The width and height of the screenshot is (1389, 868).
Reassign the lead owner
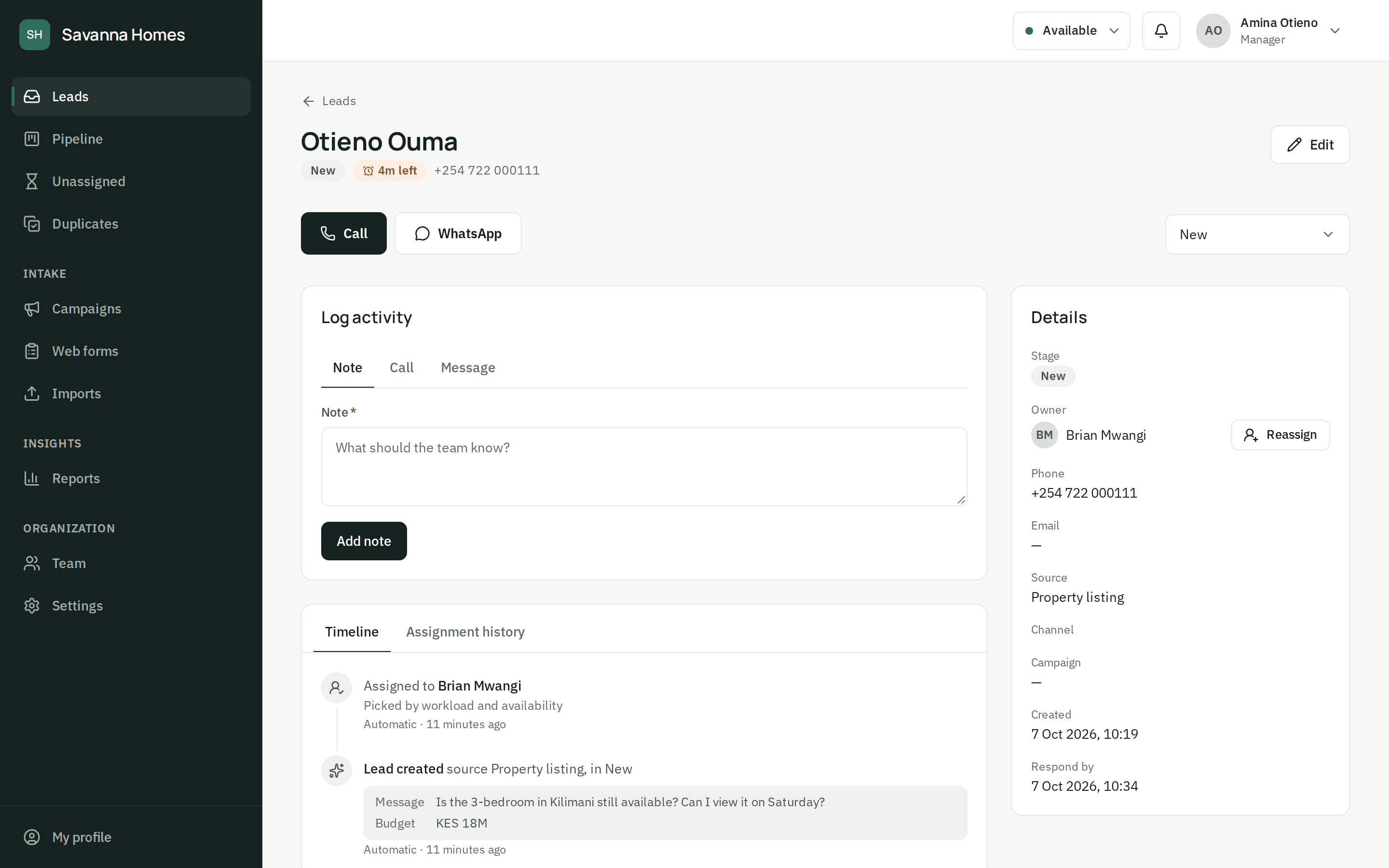tap(1280, 434)
